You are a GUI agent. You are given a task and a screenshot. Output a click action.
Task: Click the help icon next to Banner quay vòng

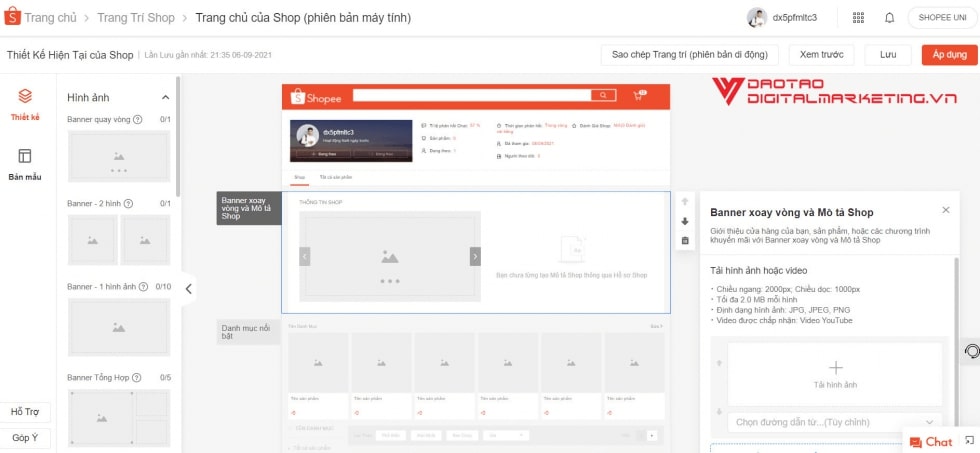tap(138, 120)
